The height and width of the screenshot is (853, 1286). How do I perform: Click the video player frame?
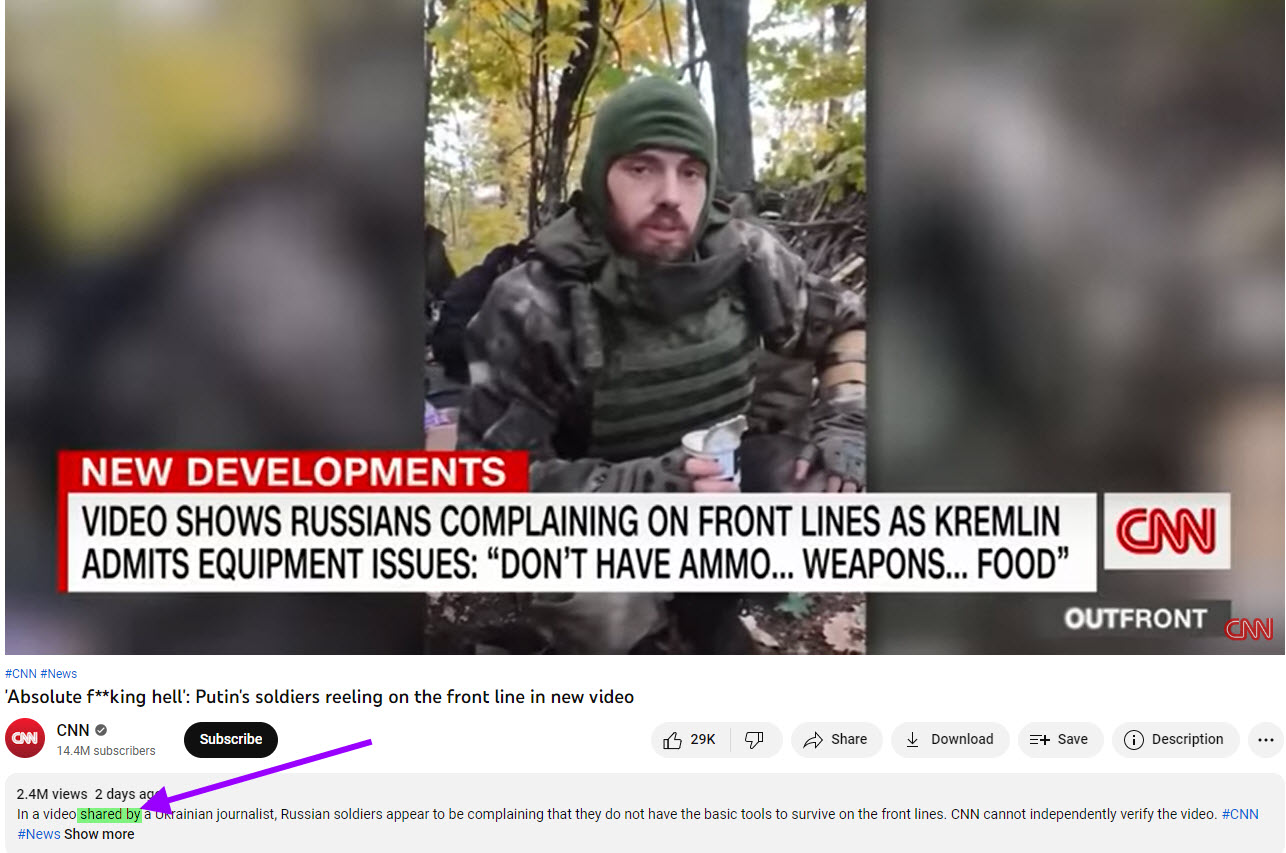[x=644, y=327]
